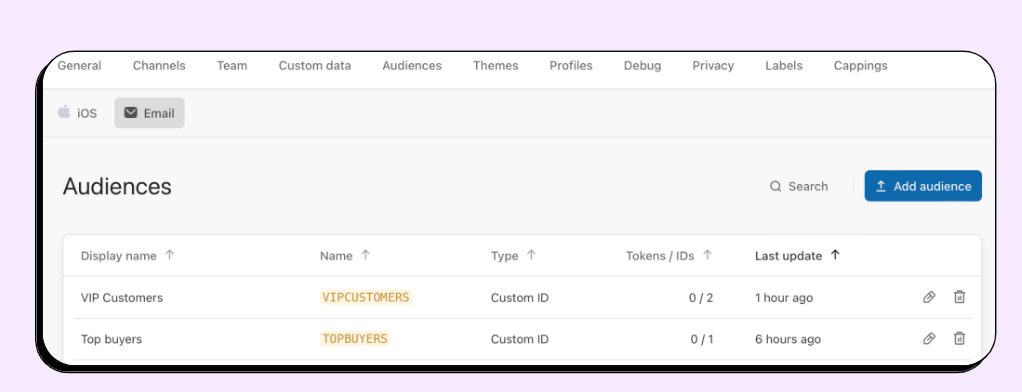1022x392 pixels.
Task: Switch to the Custom data tab
Action: 315,66
